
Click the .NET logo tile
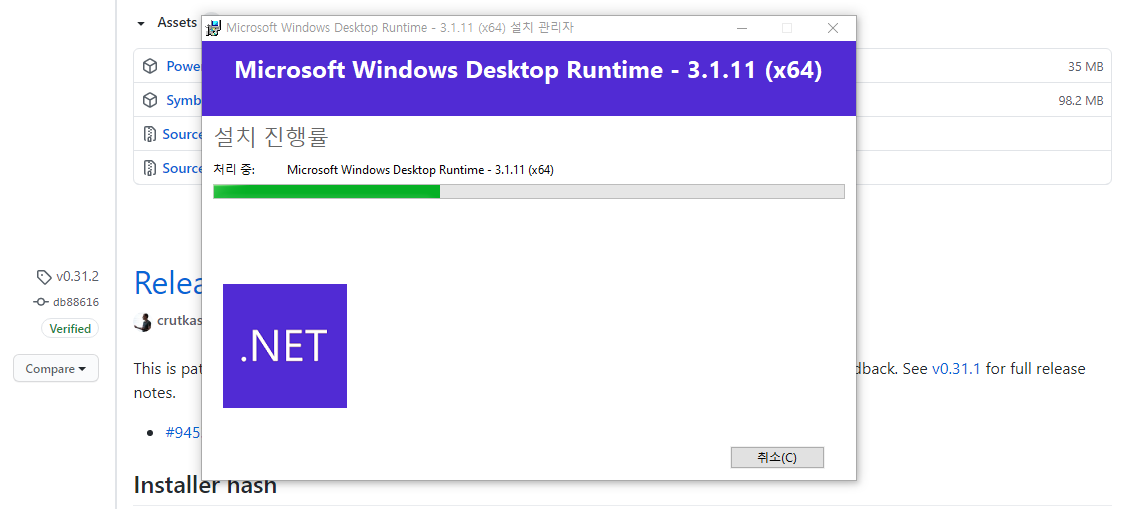[285, 346]
